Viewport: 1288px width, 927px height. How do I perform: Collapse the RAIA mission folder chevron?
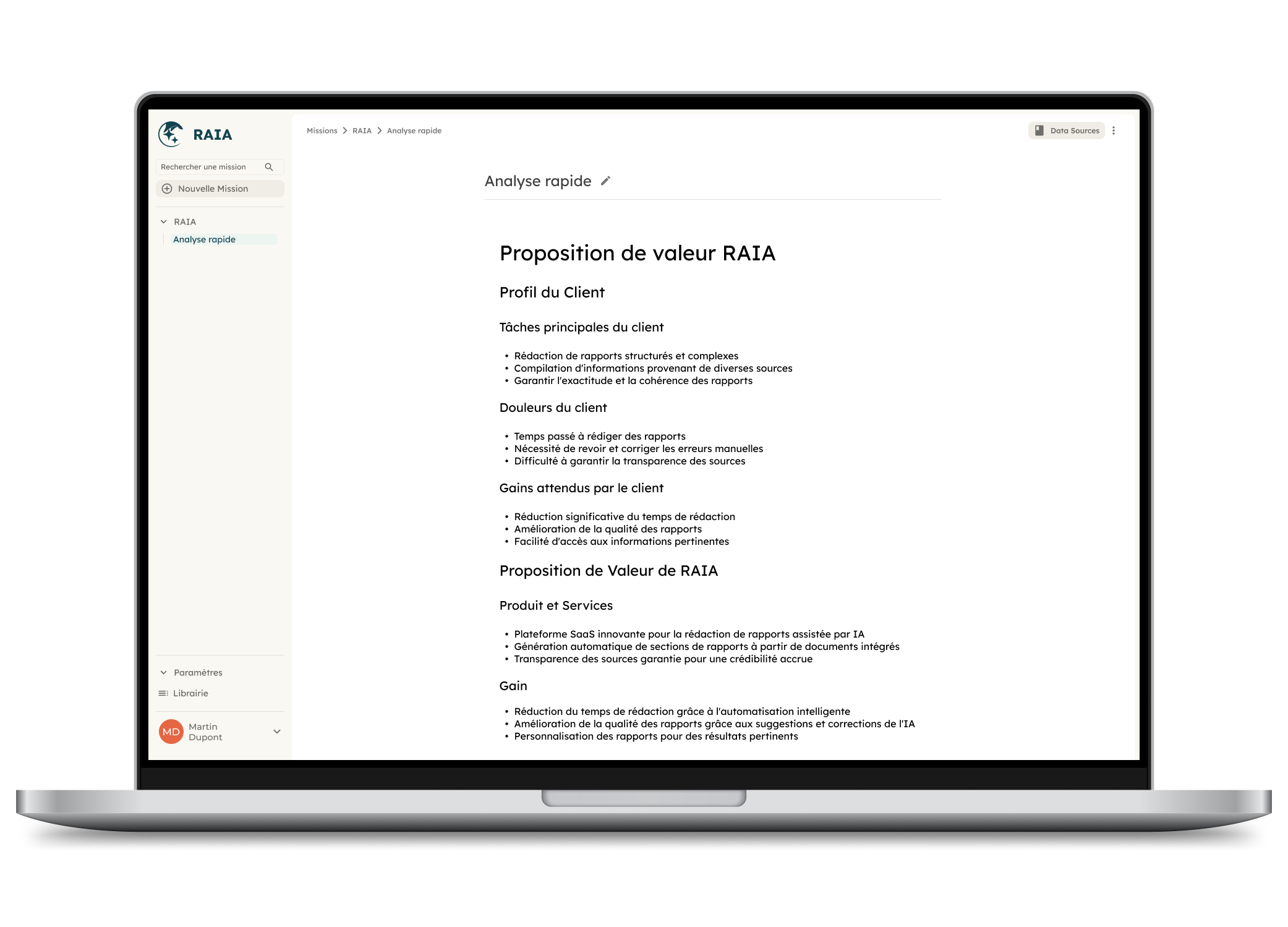pos(164,221)
